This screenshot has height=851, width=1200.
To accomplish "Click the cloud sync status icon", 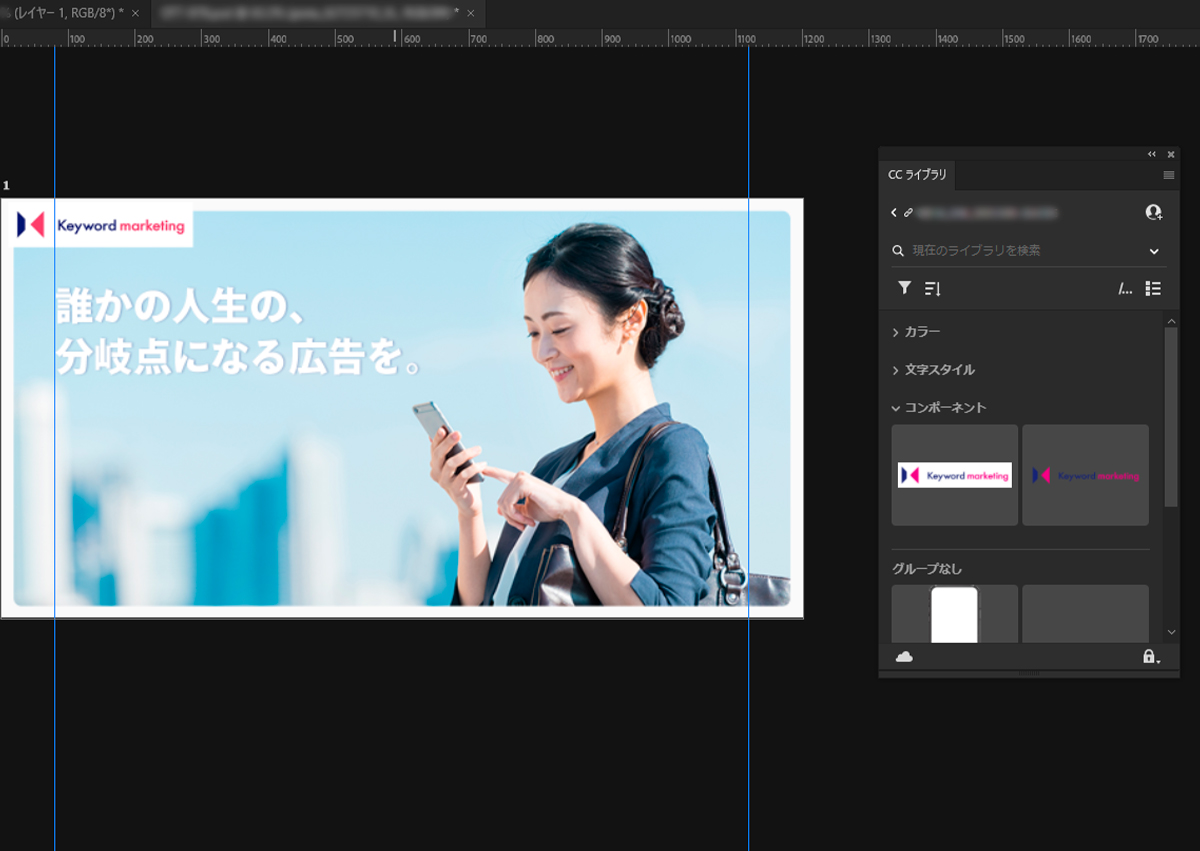I will (904, 657).
